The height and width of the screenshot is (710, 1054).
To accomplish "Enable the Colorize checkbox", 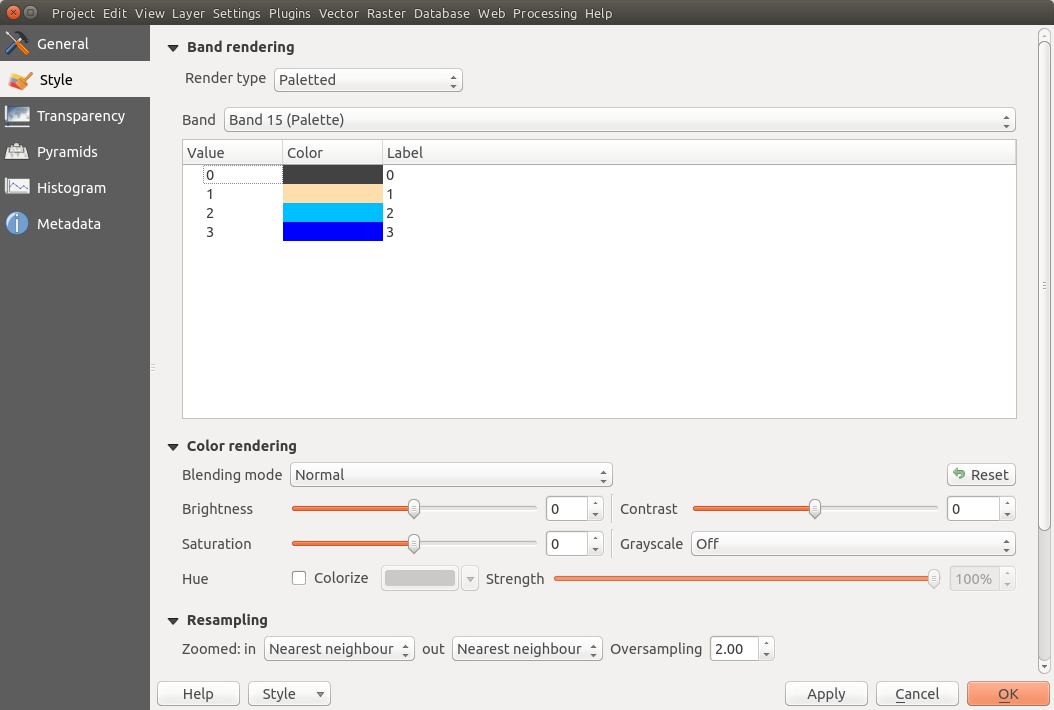I will pos(298,578).
